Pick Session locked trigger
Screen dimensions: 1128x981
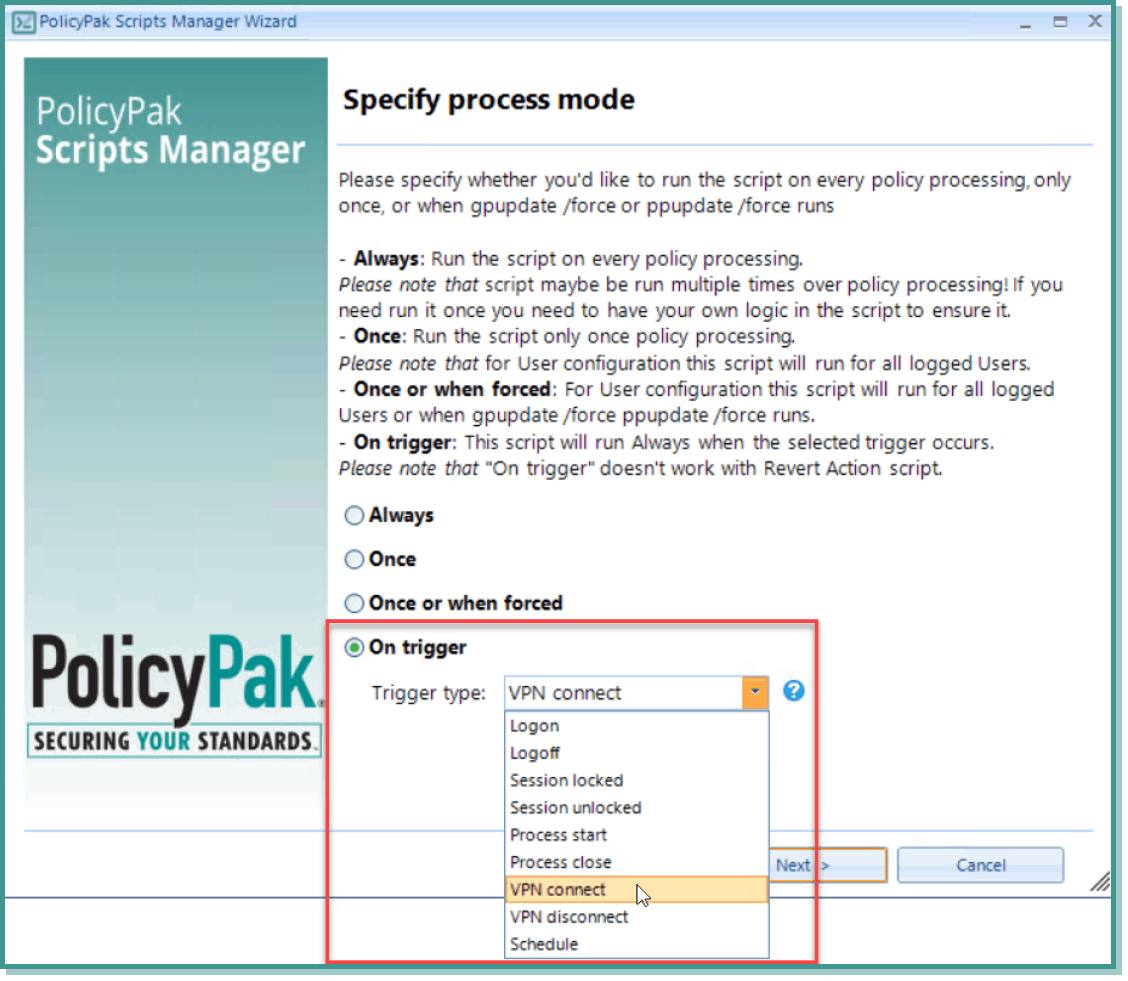click(x=637, y=781)
